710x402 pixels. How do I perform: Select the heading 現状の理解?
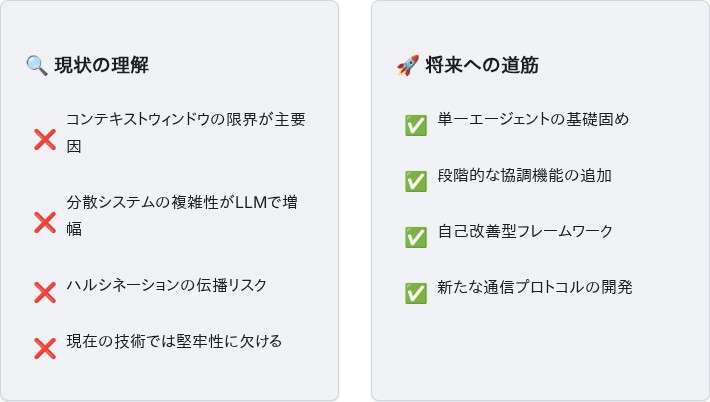(x=101, y=65)
